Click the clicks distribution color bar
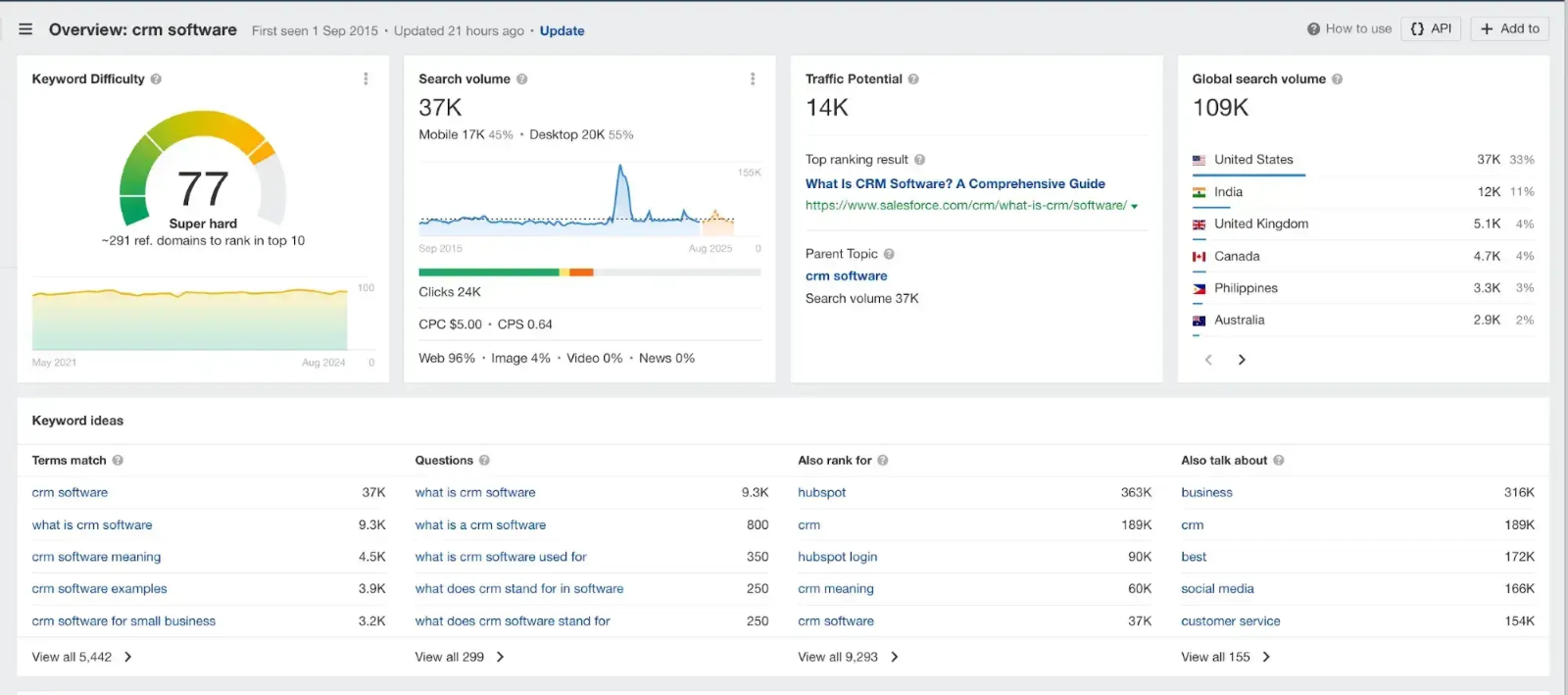1568x695 pixels. (588, 273)
